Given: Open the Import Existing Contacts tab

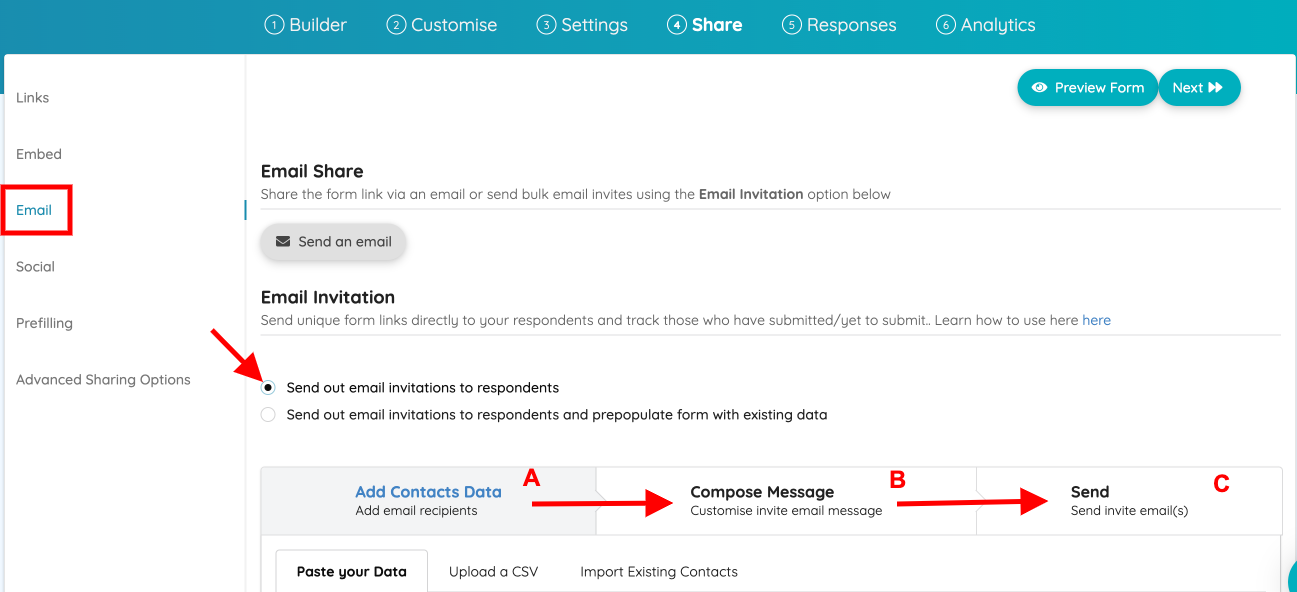Looking at the screenshot, I should click(659, 572).
